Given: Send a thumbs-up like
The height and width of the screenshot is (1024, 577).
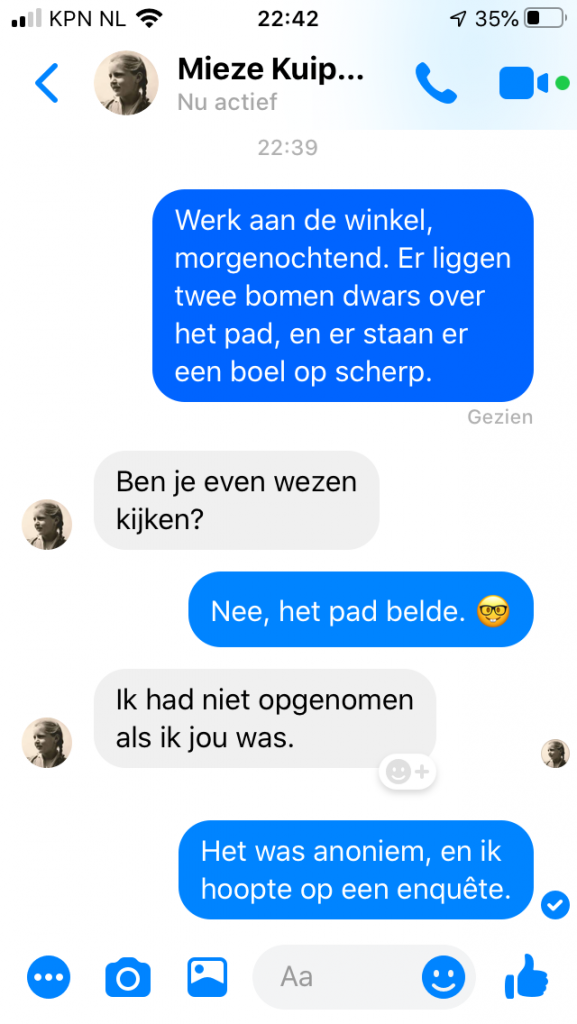Looking at the screenshot, I should 526,976.
